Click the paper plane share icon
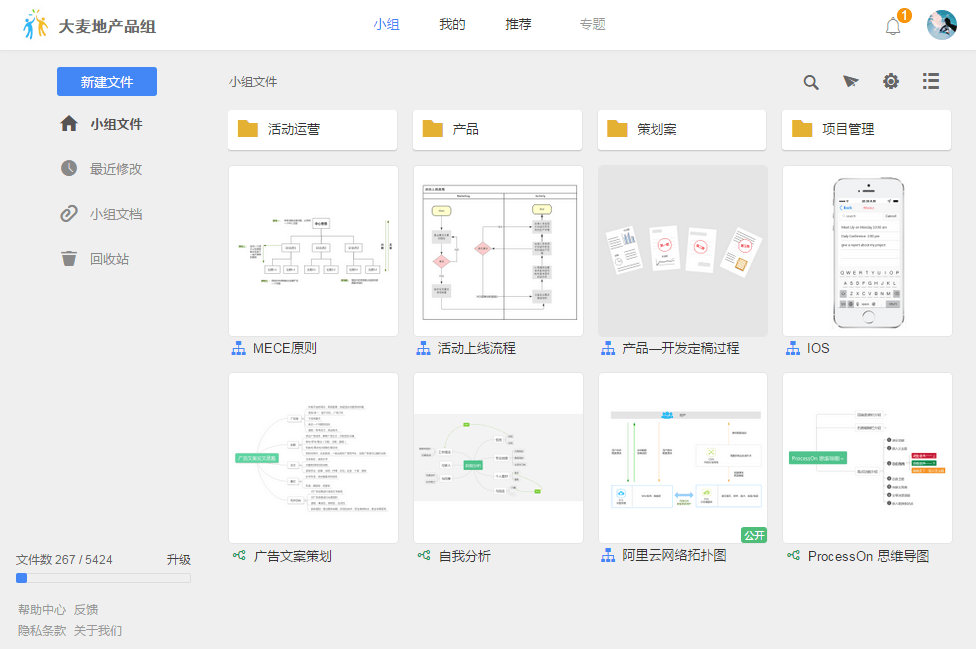Image resolution: width=976 pixels, height=649 pixels. click(x=851, y=82)
